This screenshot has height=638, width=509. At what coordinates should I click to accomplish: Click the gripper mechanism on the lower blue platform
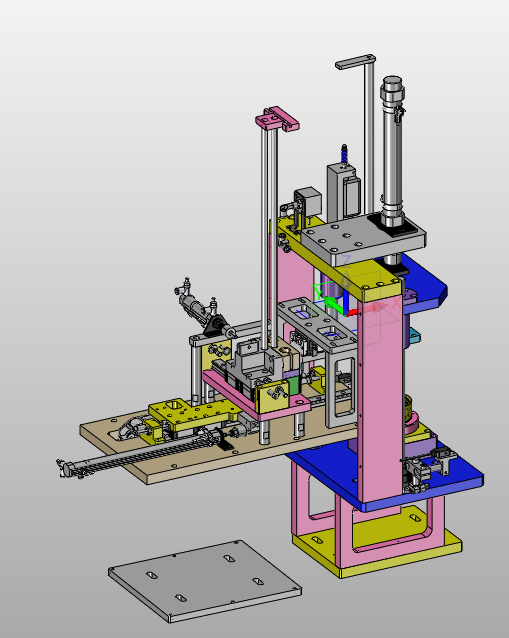[427, 468]
